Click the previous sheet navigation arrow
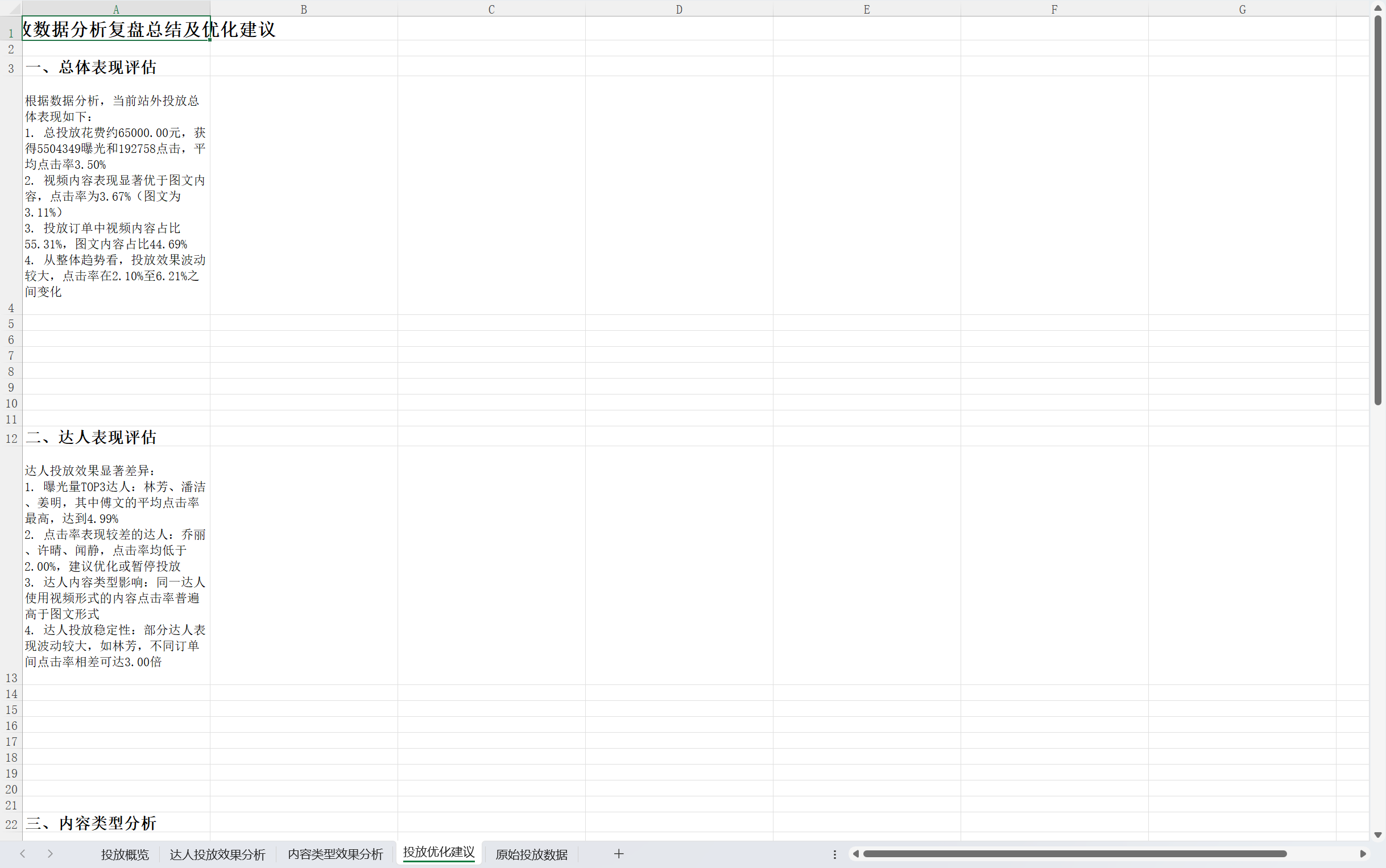1386x868 pixels. 22,854
